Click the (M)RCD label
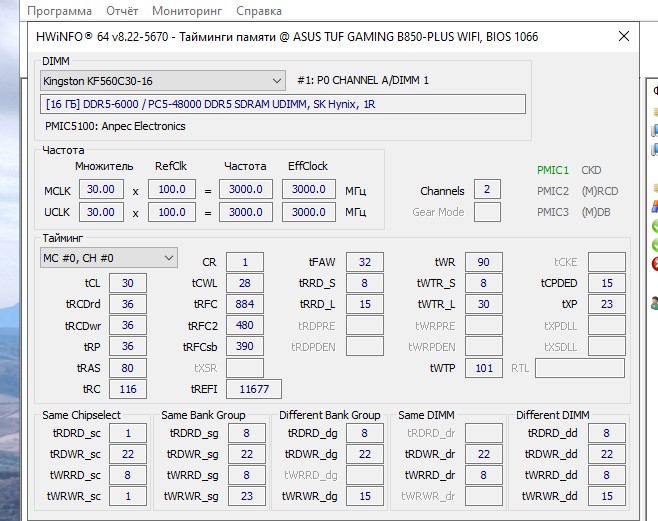 pyautogui.click(x=600, y=191)
